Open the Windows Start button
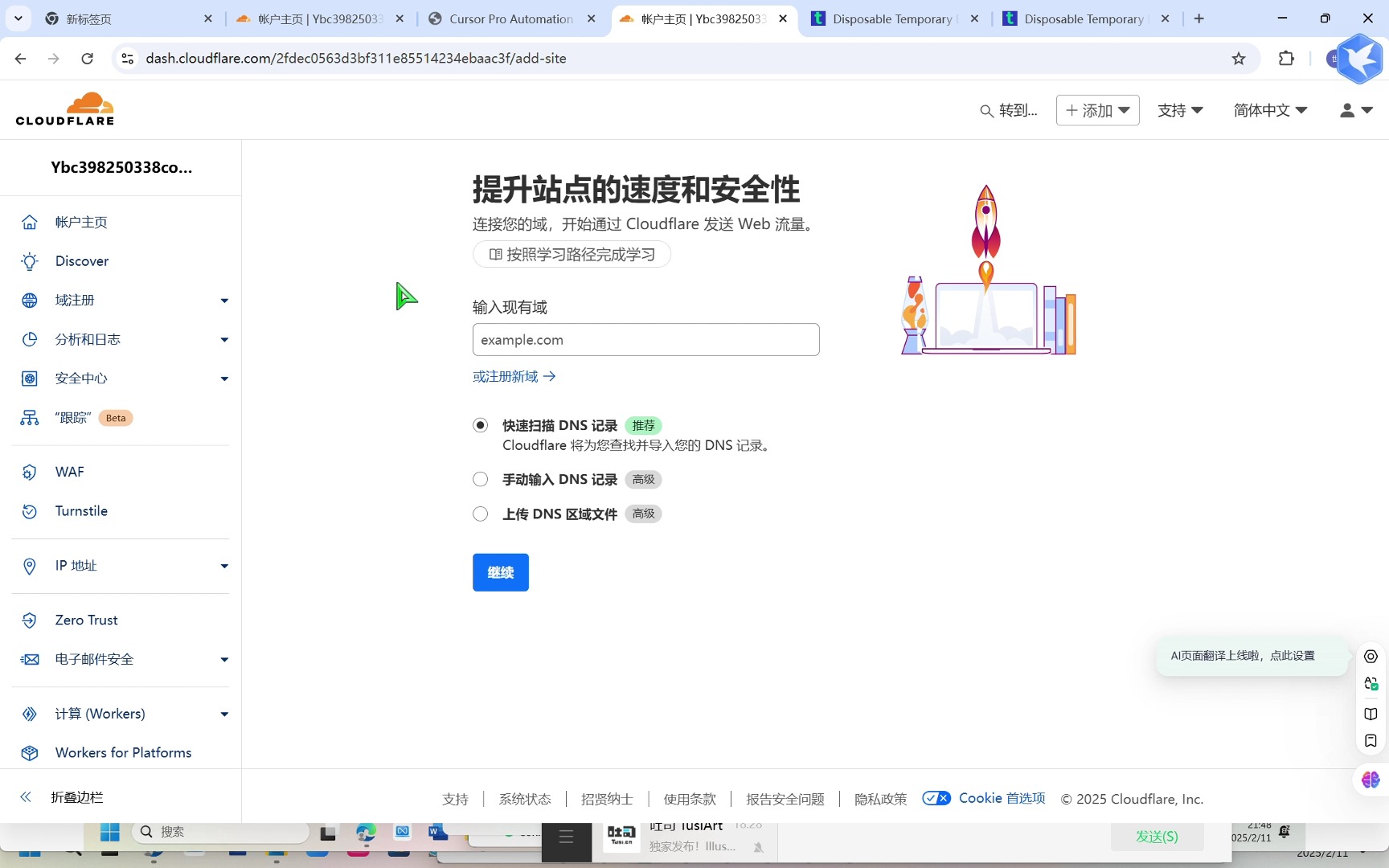The width and height of the screenshot is (1389, 868). (110, 833)
